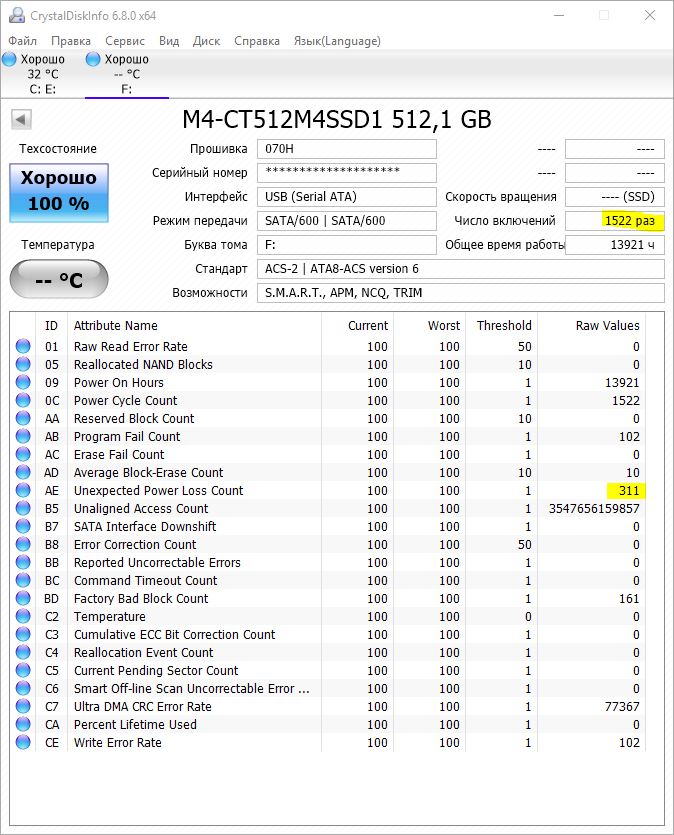Viewport: 674px width, 835px height.
Task: Open the Сервис menu
Action: (x=125, y=41)
